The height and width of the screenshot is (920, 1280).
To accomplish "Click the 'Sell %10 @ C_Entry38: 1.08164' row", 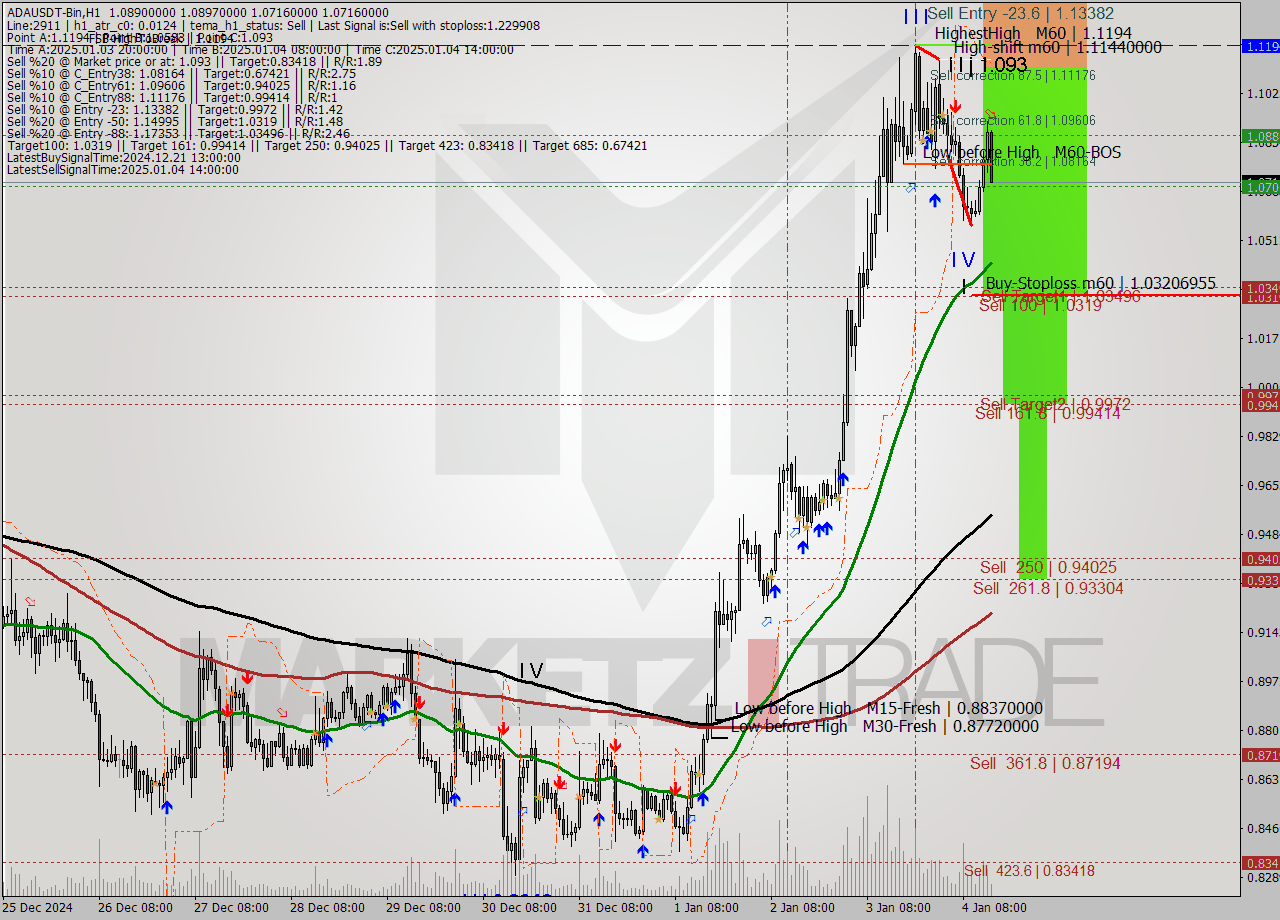I will click(x=181, y=74).
